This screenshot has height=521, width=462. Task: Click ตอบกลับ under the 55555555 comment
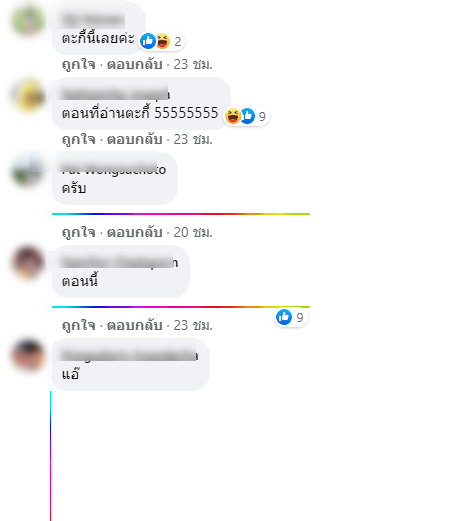[135, 139]
